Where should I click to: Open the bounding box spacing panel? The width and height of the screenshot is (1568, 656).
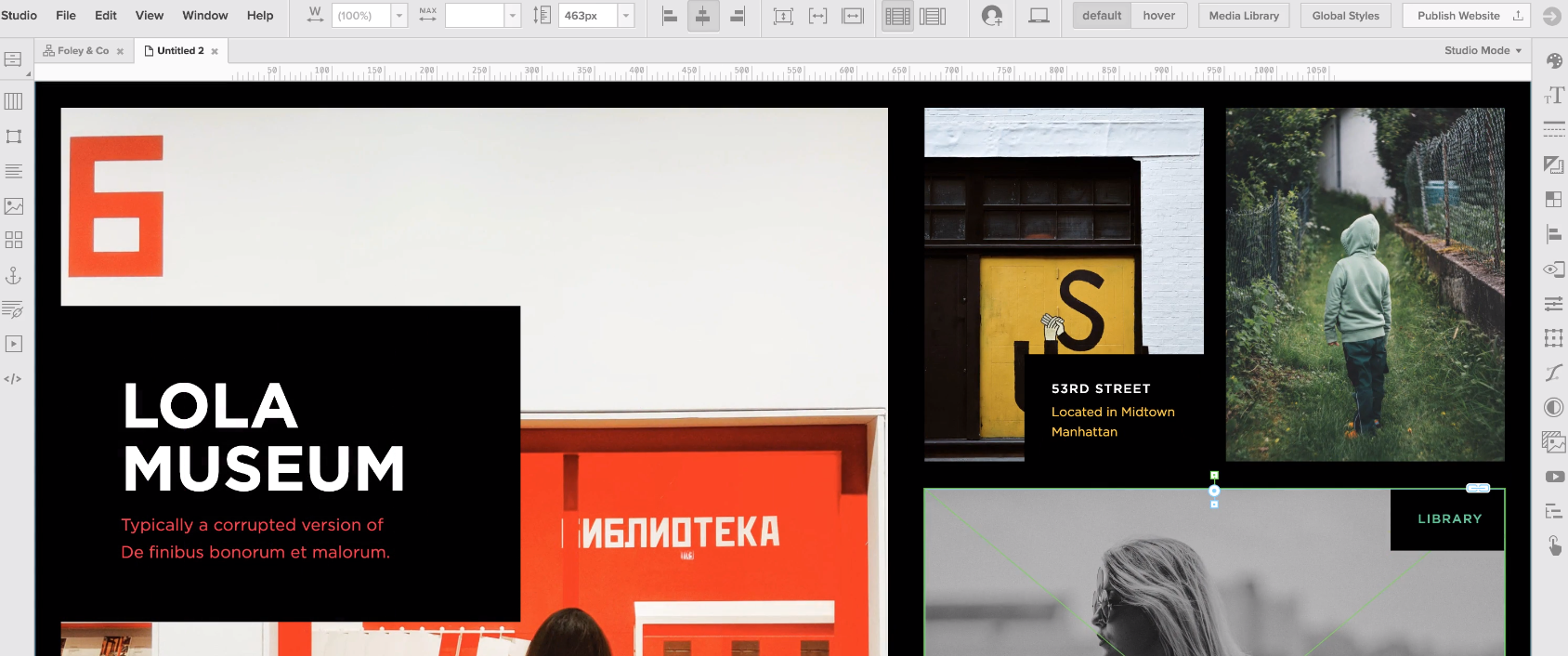click(x=1554, y=338)
